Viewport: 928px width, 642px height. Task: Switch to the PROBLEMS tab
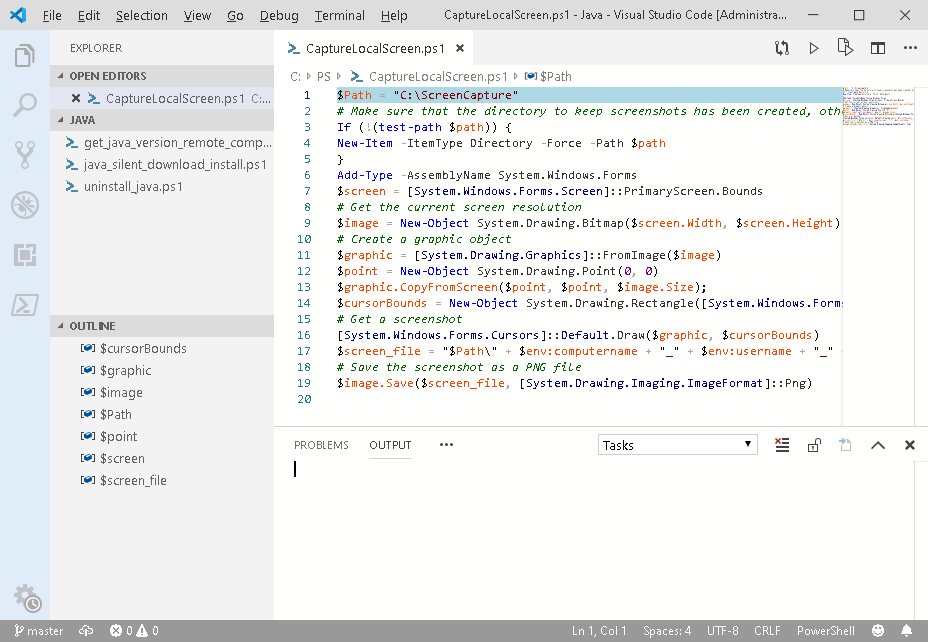(x=321, y=445)
